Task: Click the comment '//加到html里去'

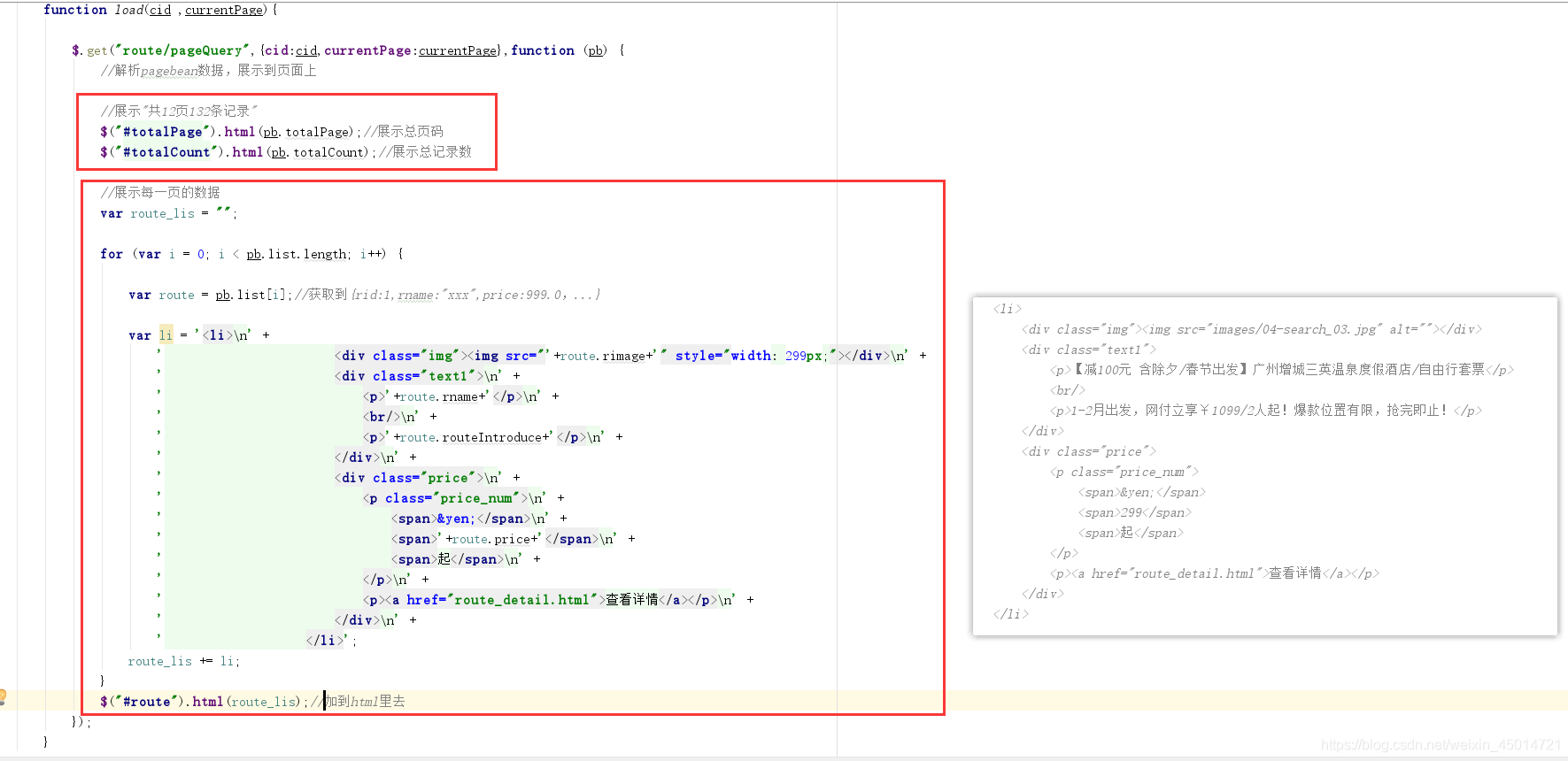Action: (x=358, y=702)
